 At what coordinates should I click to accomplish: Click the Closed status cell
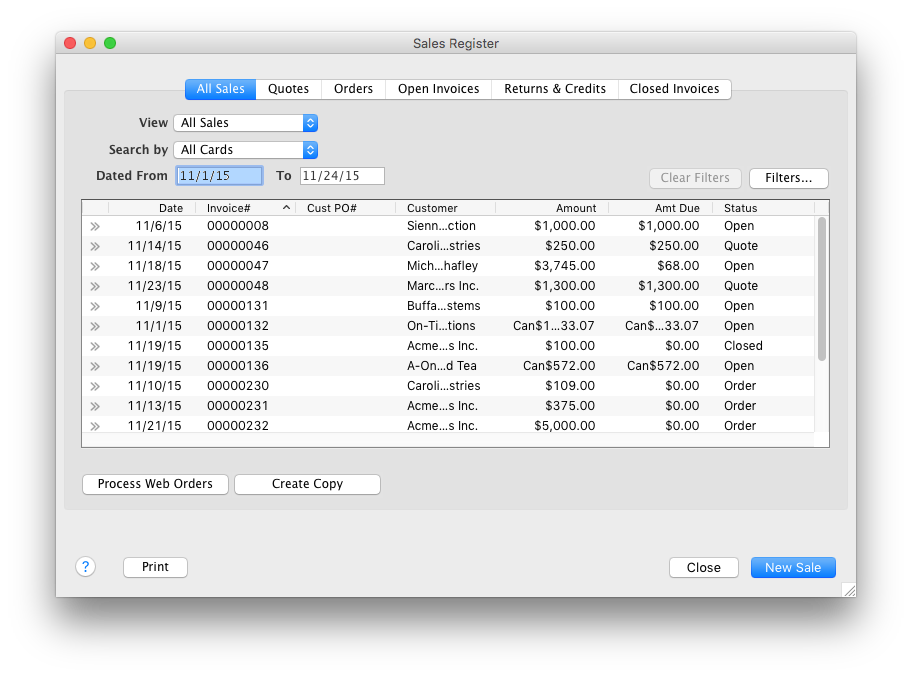pyautogui.click(x=743, y=346)
